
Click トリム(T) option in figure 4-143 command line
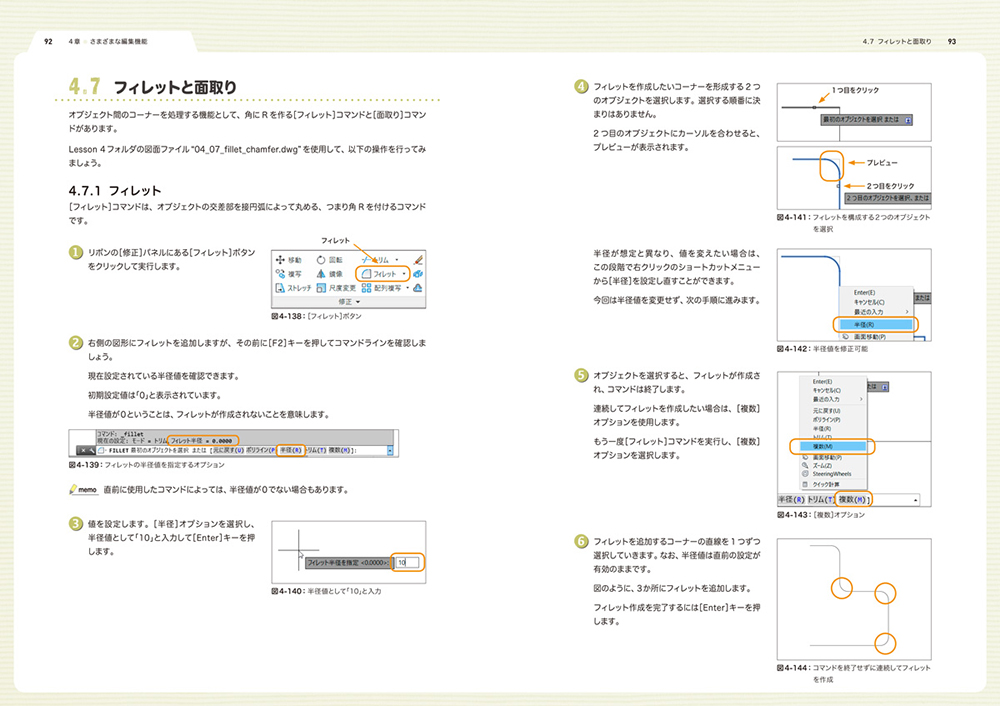click(x=821, y=500)
